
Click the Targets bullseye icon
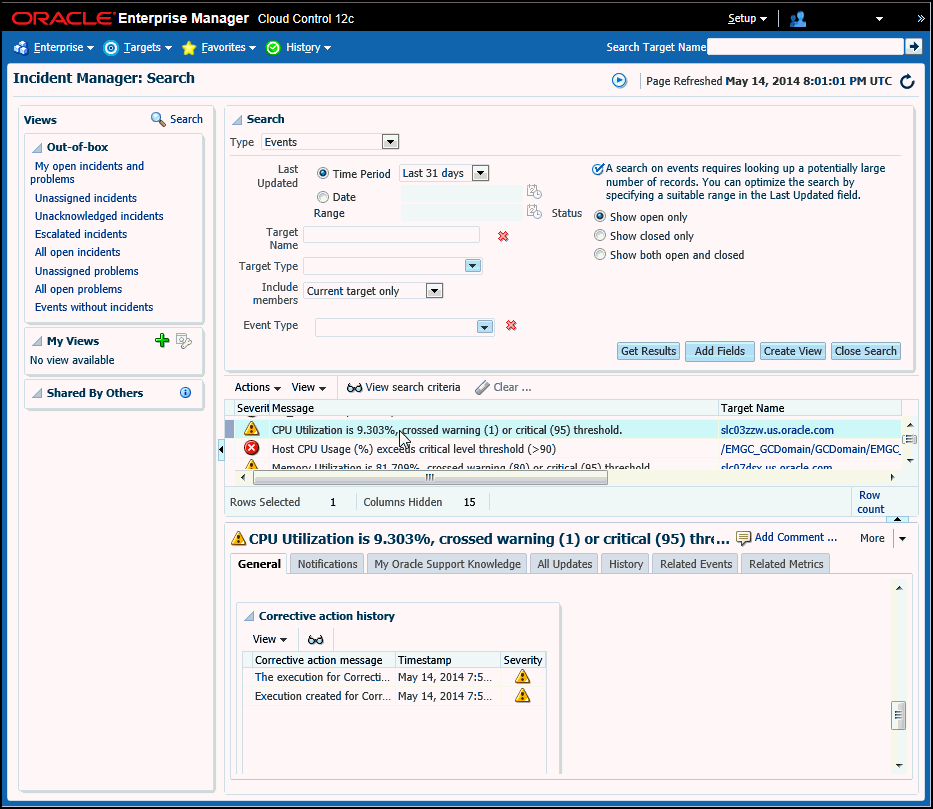(x=111, y=48)
